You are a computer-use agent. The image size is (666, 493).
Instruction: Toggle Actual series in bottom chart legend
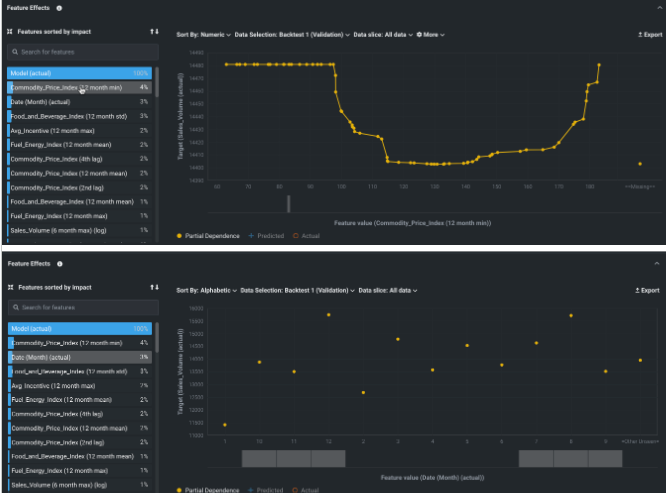304,490
